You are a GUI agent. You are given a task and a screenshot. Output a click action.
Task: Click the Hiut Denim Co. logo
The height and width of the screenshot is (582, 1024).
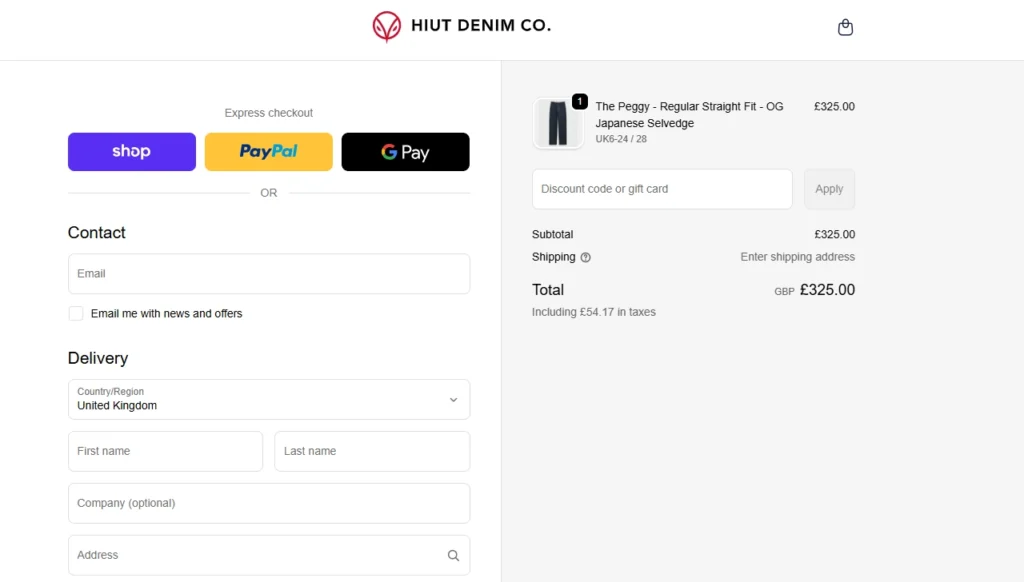[x=461, y=26]
